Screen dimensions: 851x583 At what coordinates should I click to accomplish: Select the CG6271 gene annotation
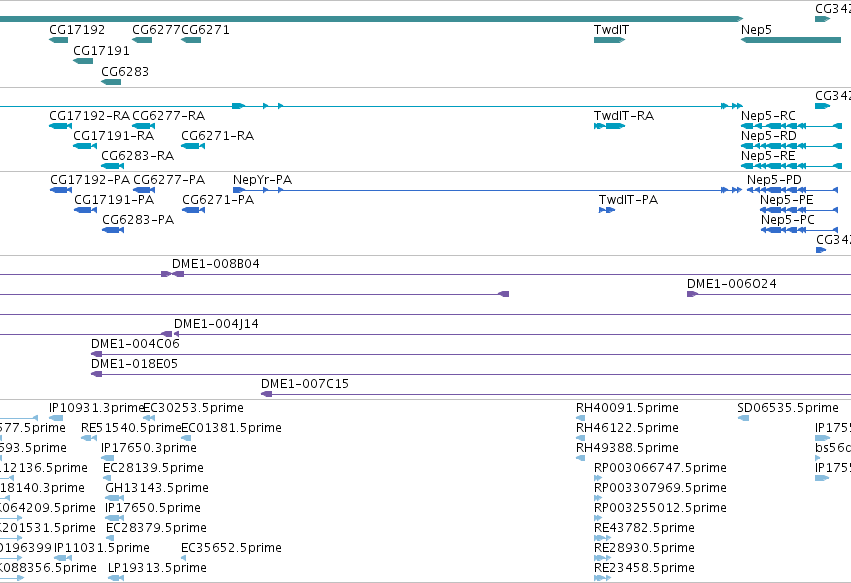click(191, 40)
